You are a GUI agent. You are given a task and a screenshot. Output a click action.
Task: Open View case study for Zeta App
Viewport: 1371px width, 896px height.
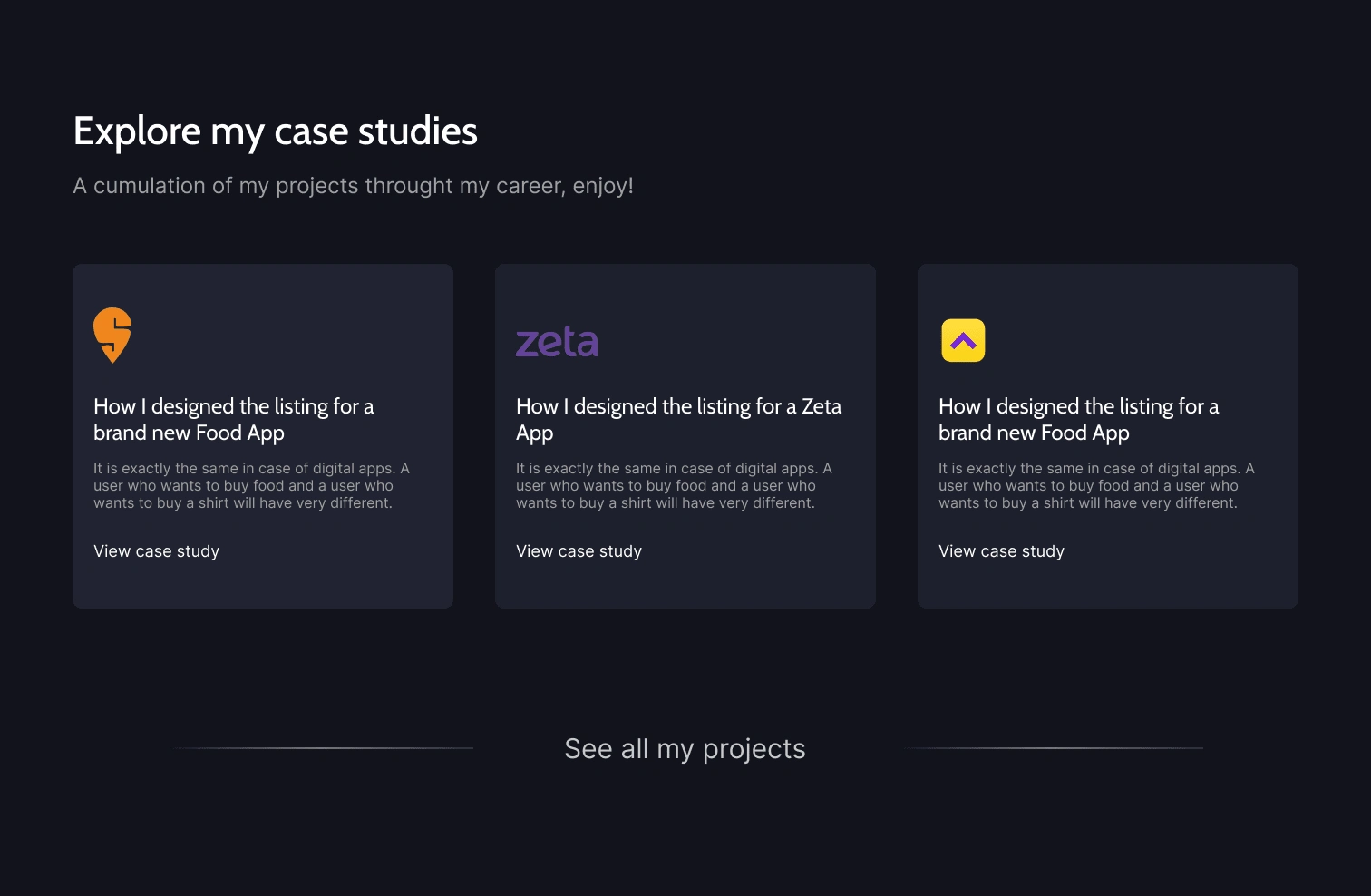tap(579, 551)
